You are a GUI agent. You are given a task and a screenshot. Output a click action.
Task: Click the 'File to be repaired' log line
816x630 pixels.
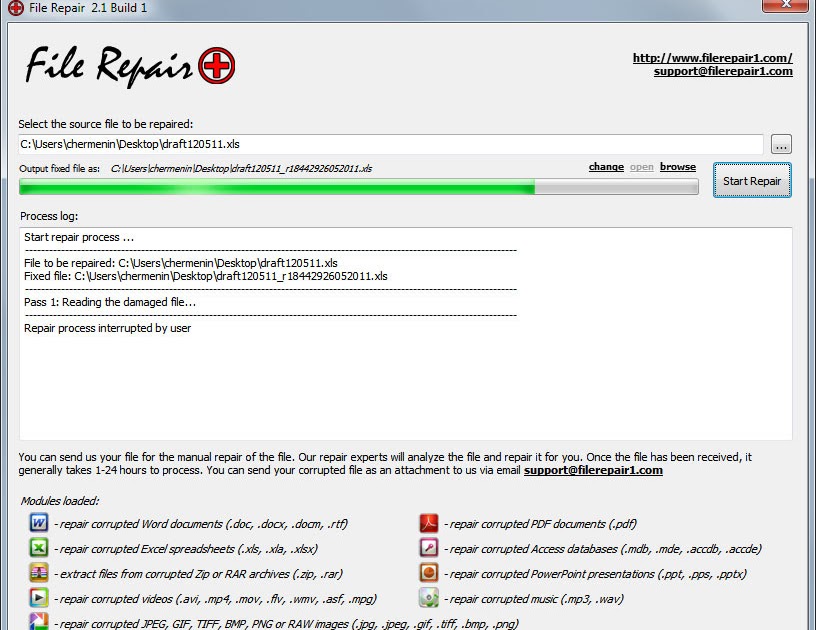coord(181,263)
